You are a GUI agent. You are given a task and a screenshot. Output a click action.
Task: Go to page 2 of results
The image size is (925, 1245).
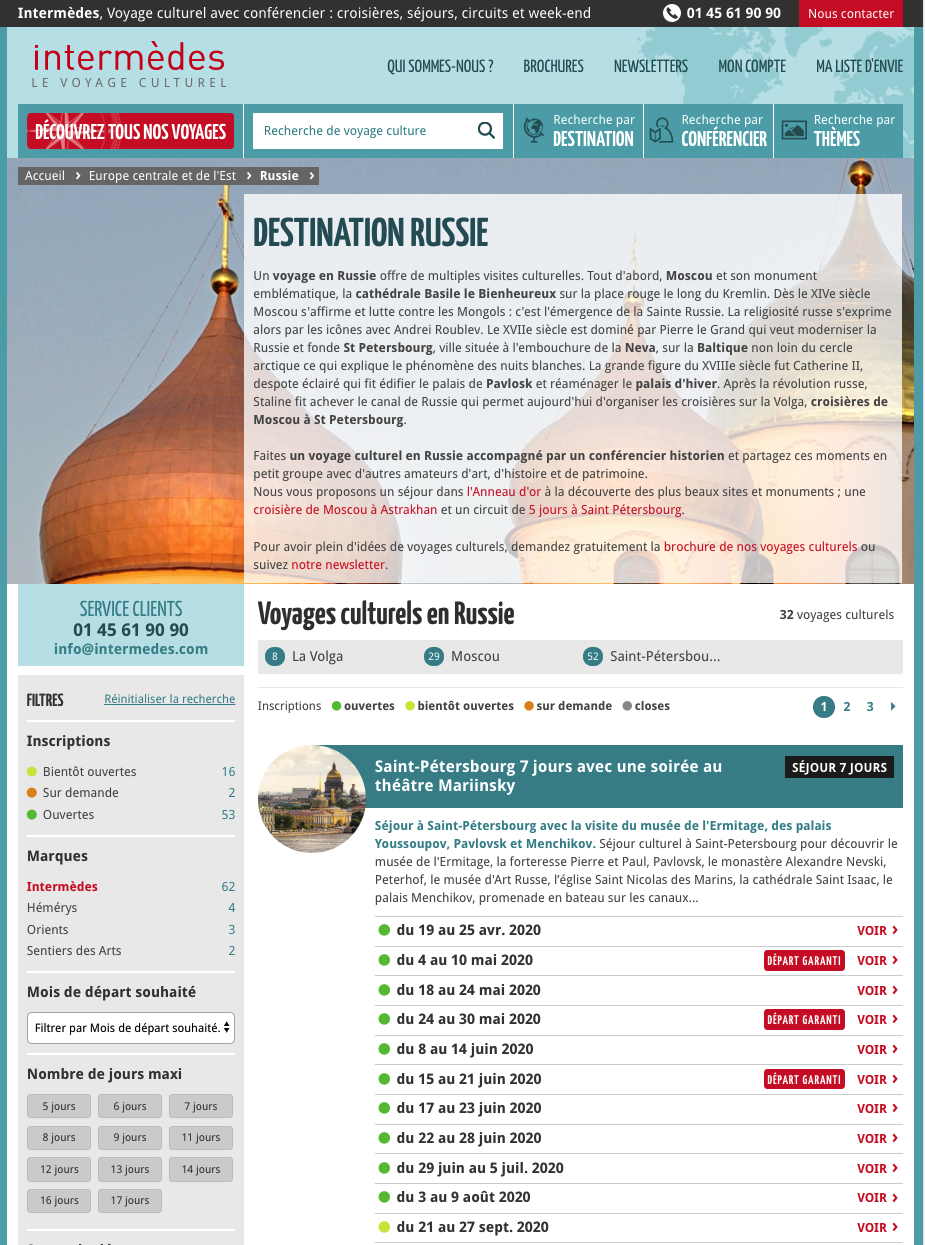click(x=846, y=706)
